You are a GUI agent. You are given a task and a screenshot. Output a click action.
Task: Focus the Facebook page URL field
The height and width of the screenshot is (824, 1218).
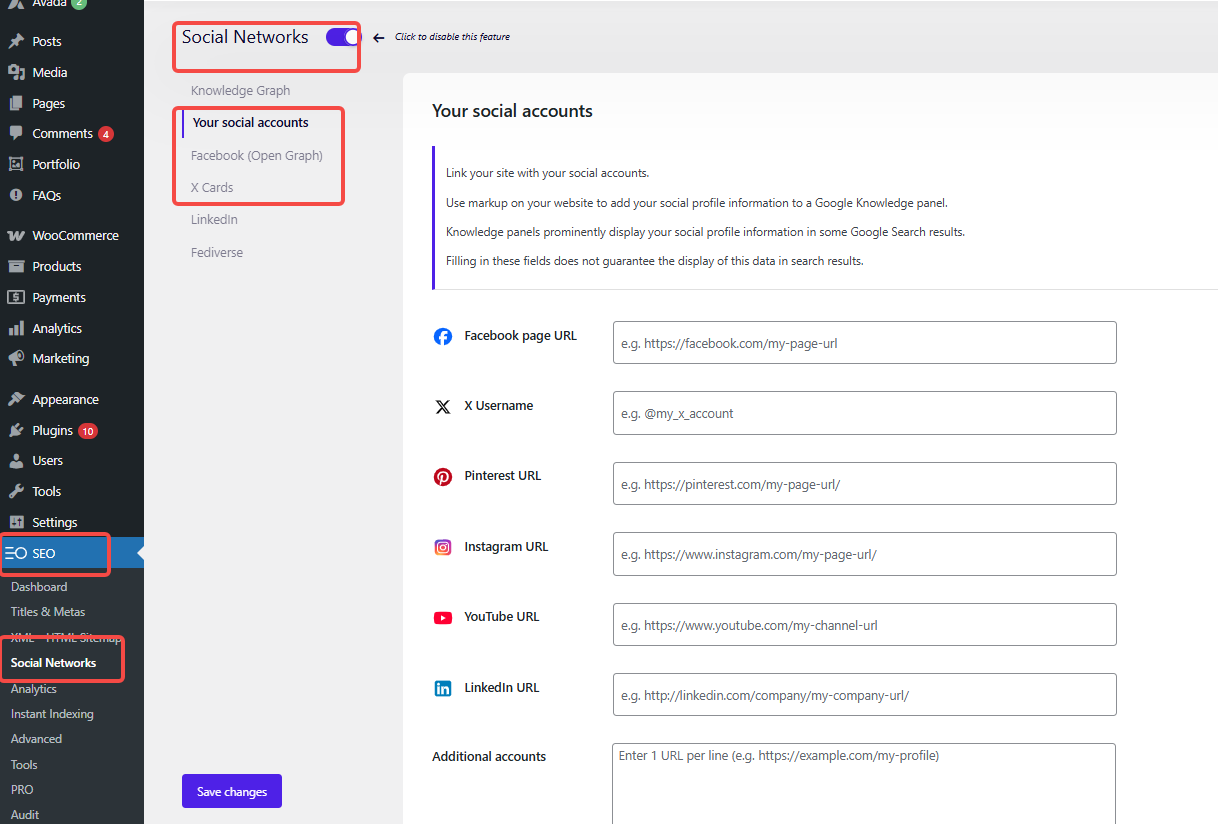864,343
